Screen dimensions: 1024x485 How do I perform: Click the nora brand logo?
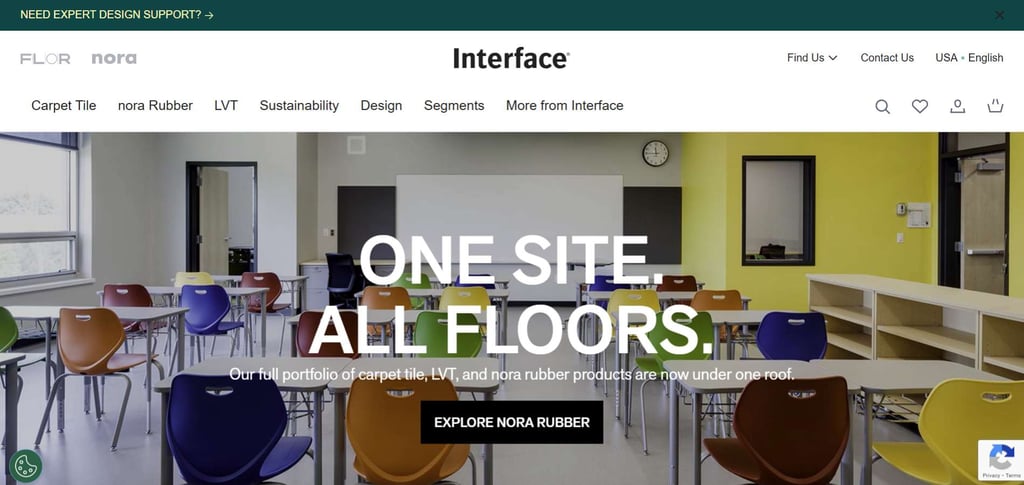pyautogui.click(x=114, y=58)
